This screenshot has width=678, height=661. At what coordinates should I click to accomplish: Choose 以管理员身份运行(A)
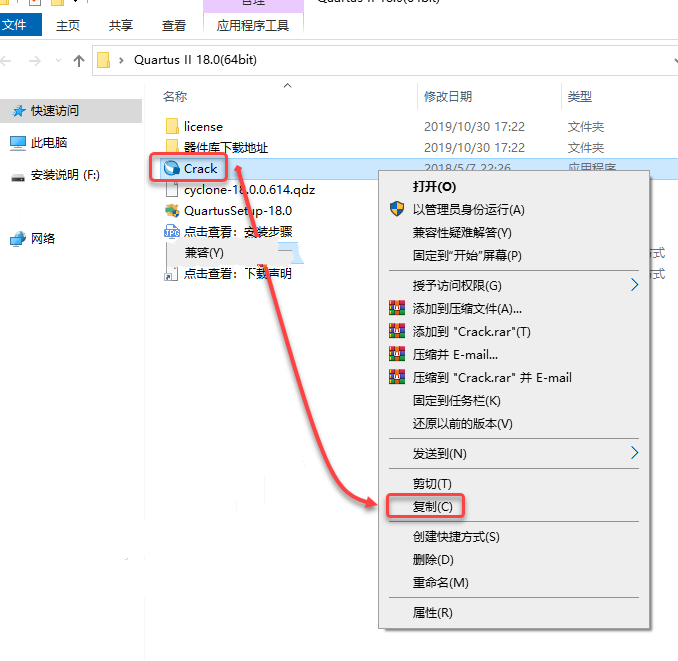click(469, 210)
